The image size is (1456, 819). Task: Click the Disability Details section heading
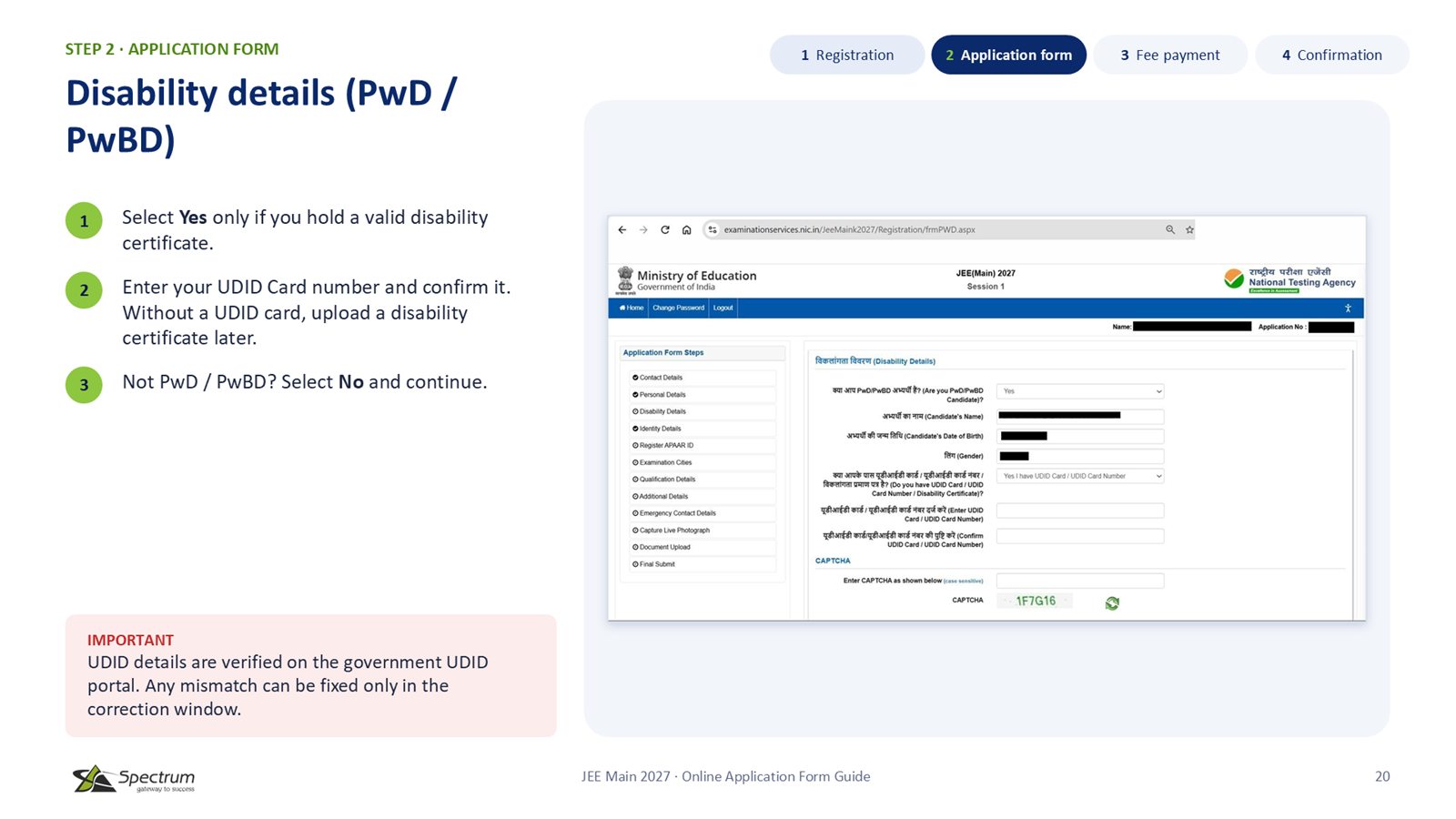click(x=875, y=361)
